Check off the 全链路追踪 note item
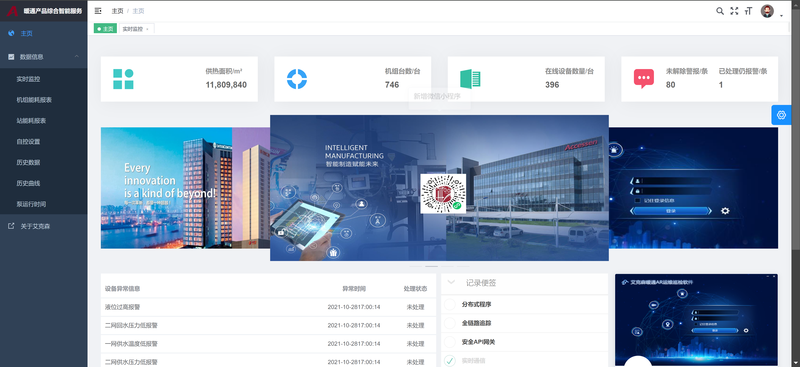The height and width of the screenshot is (367, 800). (449, 323)
